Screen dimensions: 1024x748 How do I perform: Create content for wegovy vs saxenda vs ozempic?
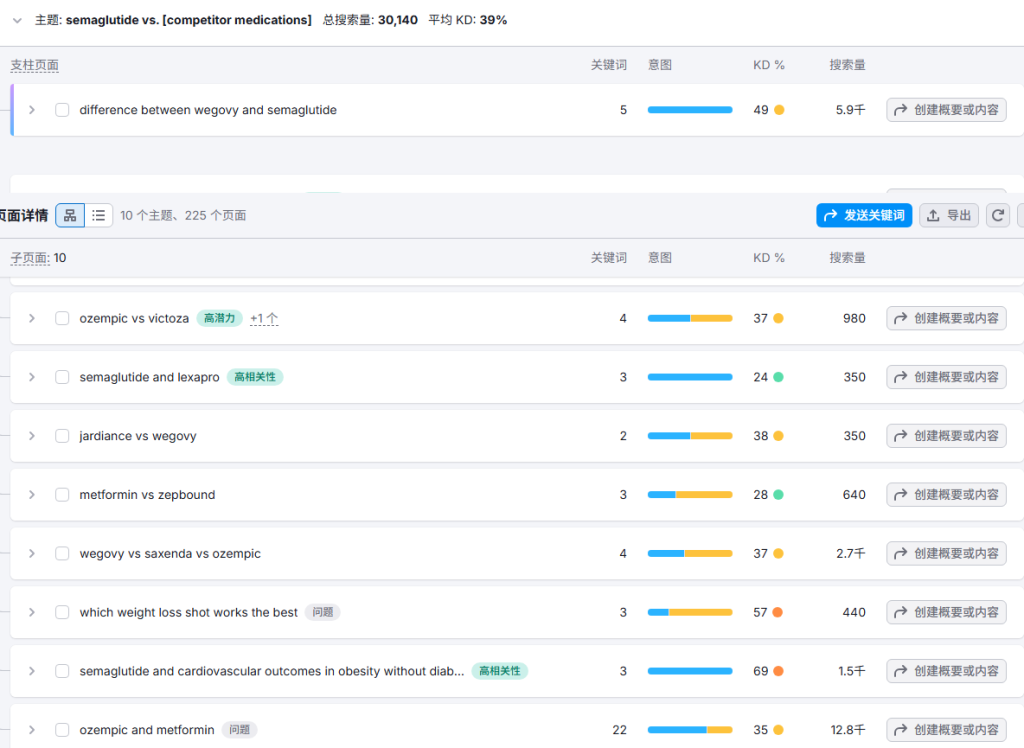coord(946,553)
